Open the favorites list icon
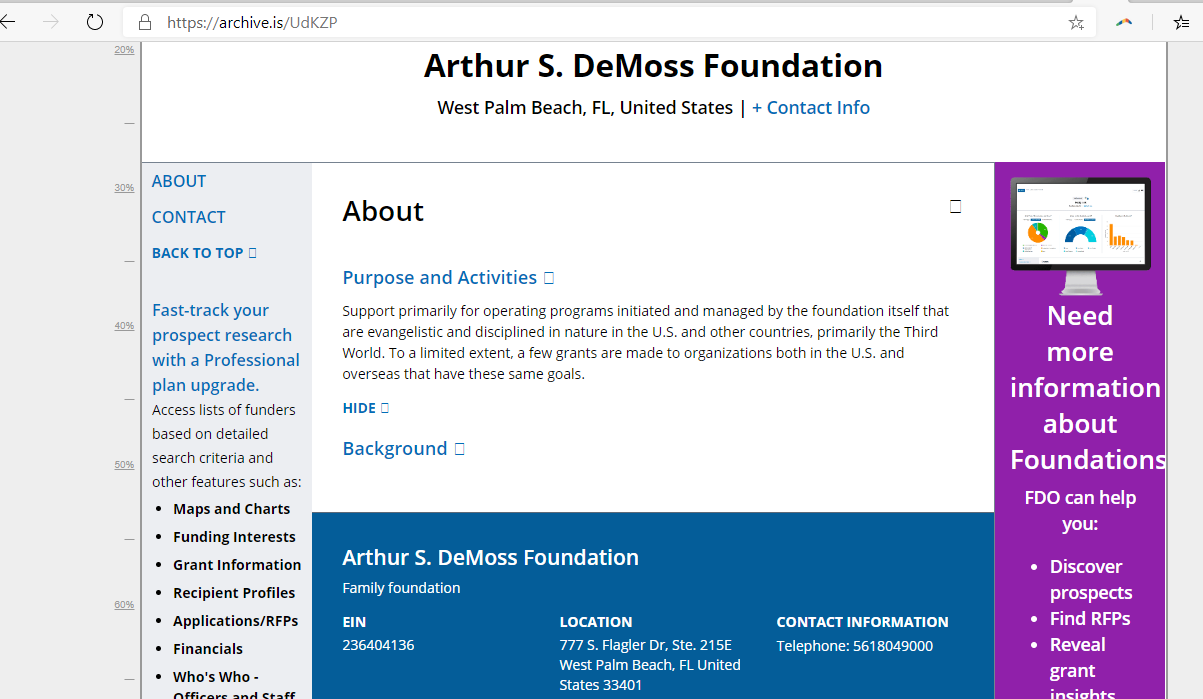 point(1181,22)
